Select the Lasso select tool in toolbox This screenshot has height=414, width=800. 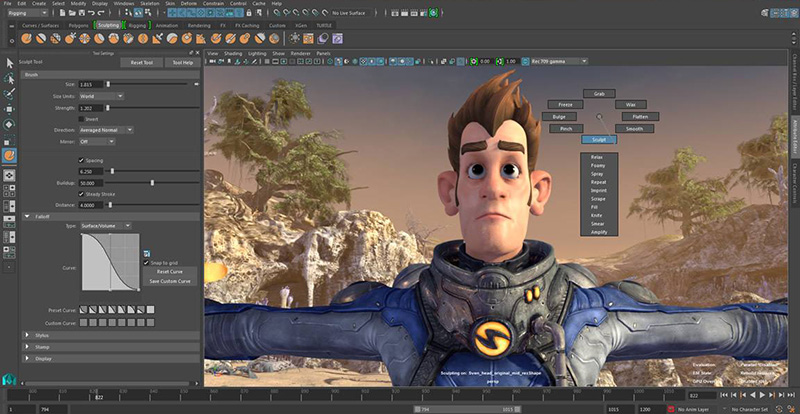[10, 79]
